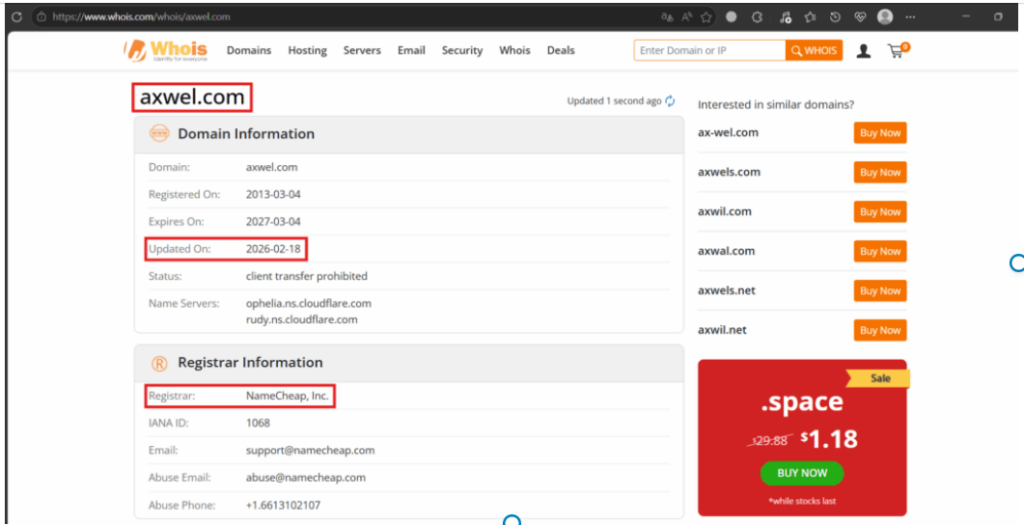Reload the page with the refresh icon
1024x525 pixels.
(16, 17)
